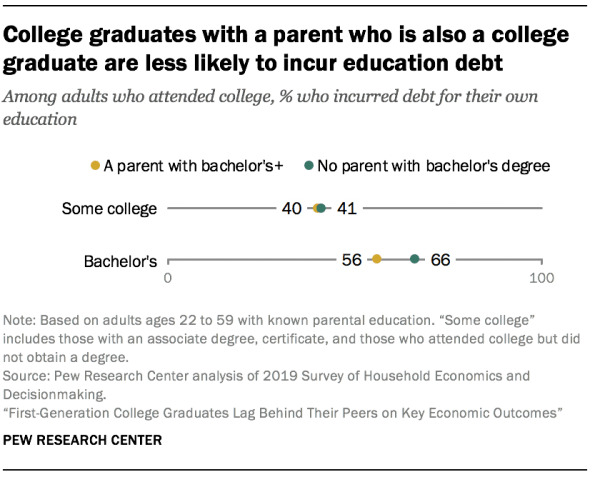Click the value 41 on the Some college row

[x=346, y=208]
